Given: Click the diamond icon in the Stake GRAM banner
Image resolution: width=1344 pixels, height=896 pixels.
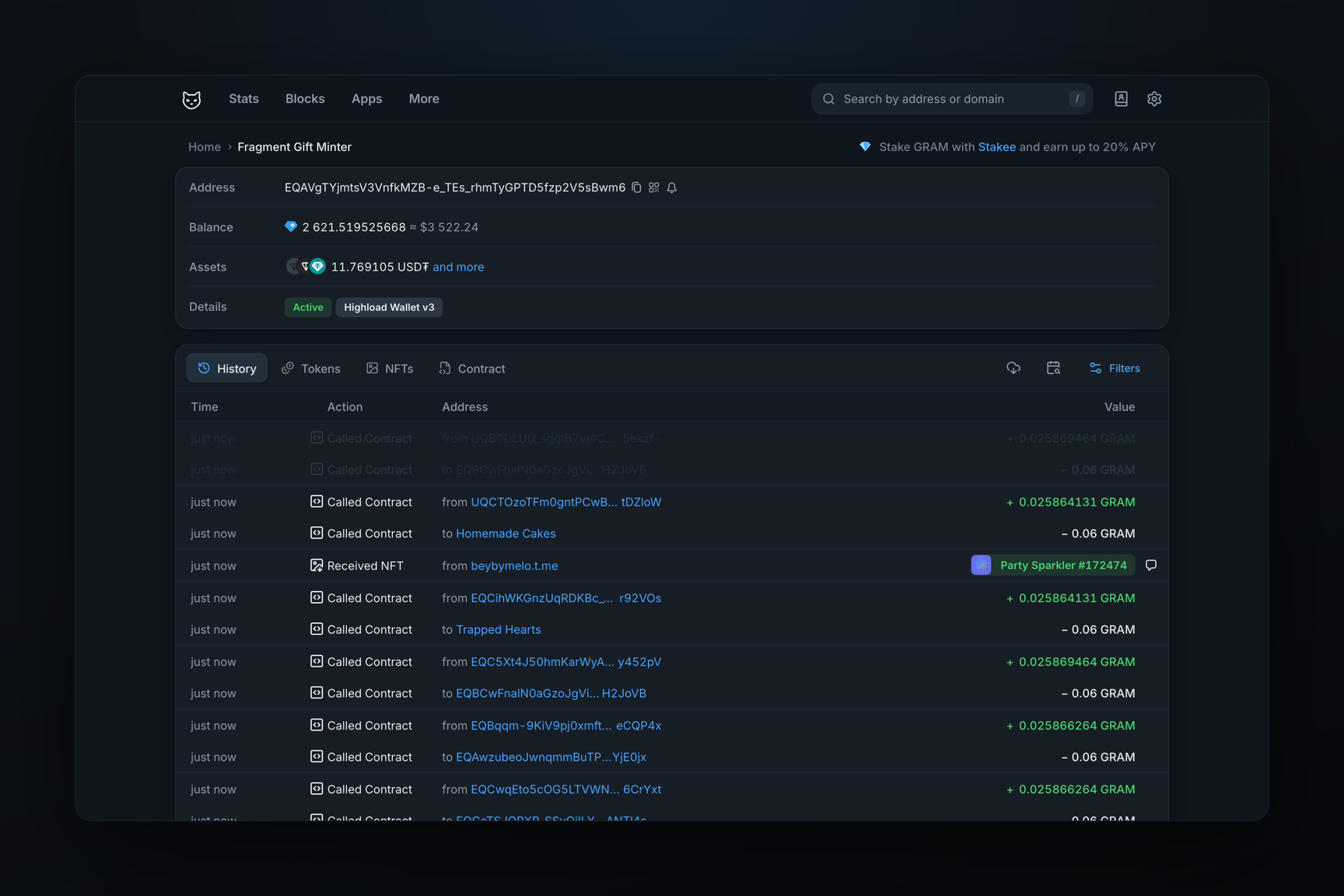Looking at the screenshot, I should coord(865,146).
